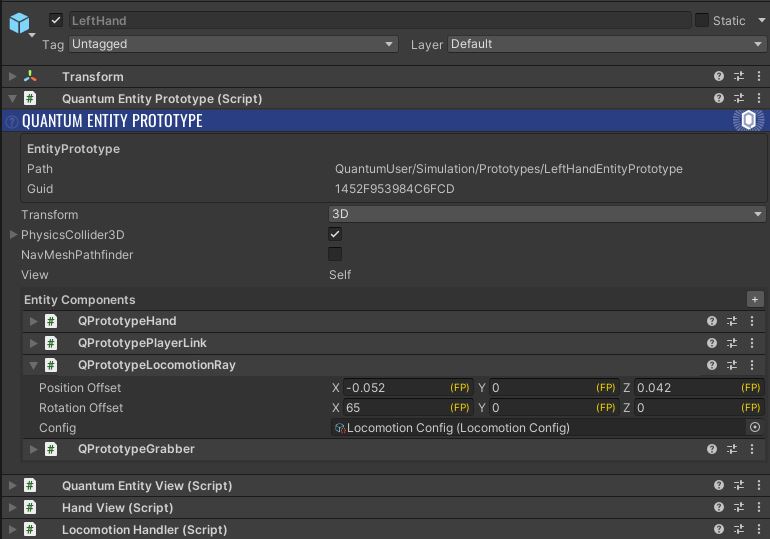This screenshot has width=770, height=539.
Task: Open the QPrototypePlayerLink context menu
Action: tap(752, 343)
